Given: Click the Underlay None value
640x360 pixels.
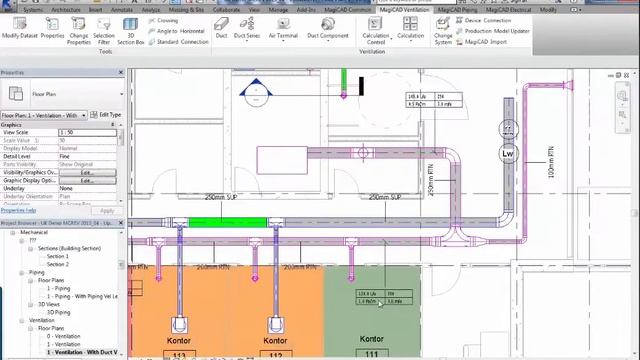Looking at the screenshot, I should click(x=87, y=189).
